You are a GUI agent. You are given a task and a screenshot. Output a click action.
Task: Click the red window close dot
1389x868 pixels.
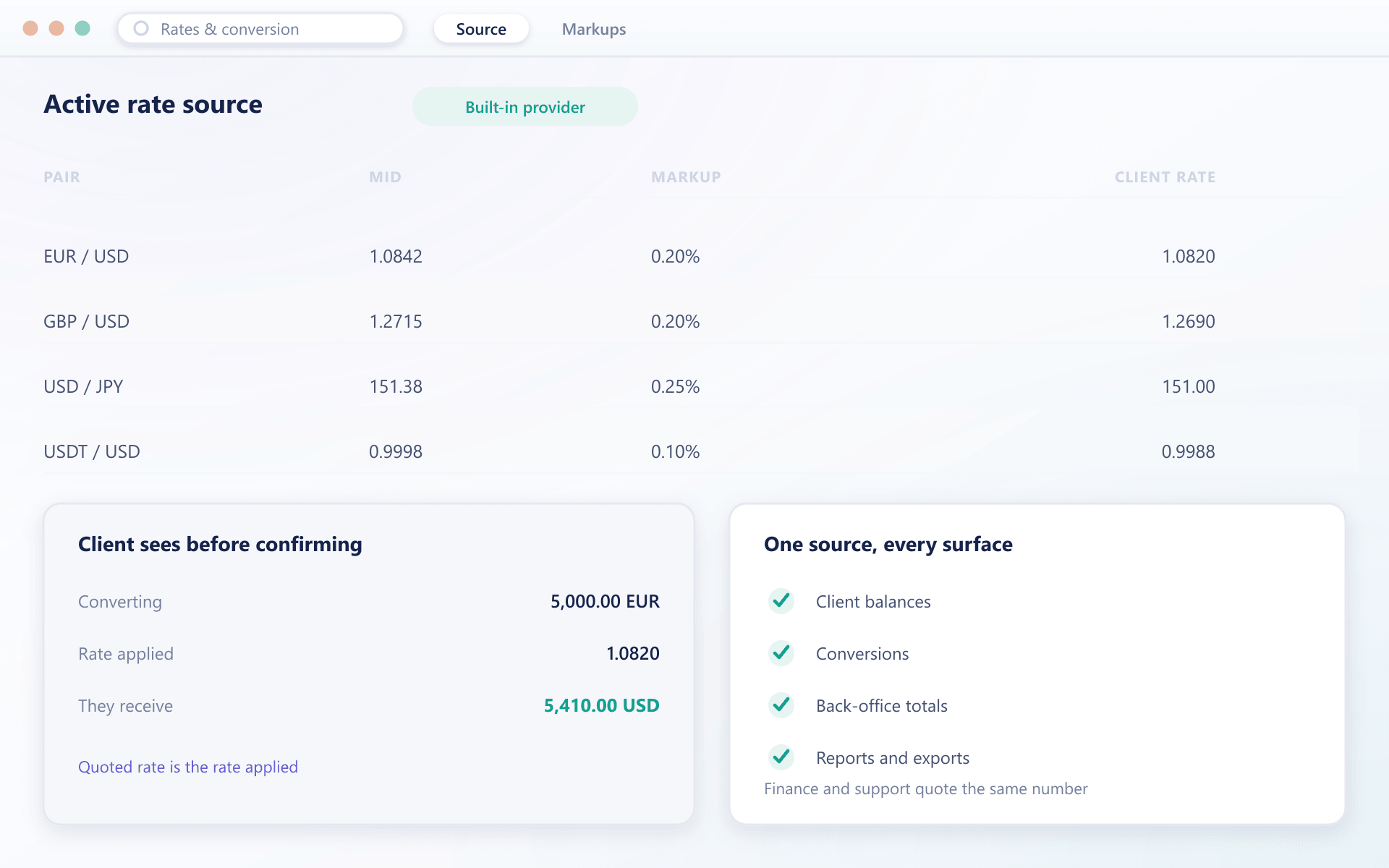click(x=30, y=28)
